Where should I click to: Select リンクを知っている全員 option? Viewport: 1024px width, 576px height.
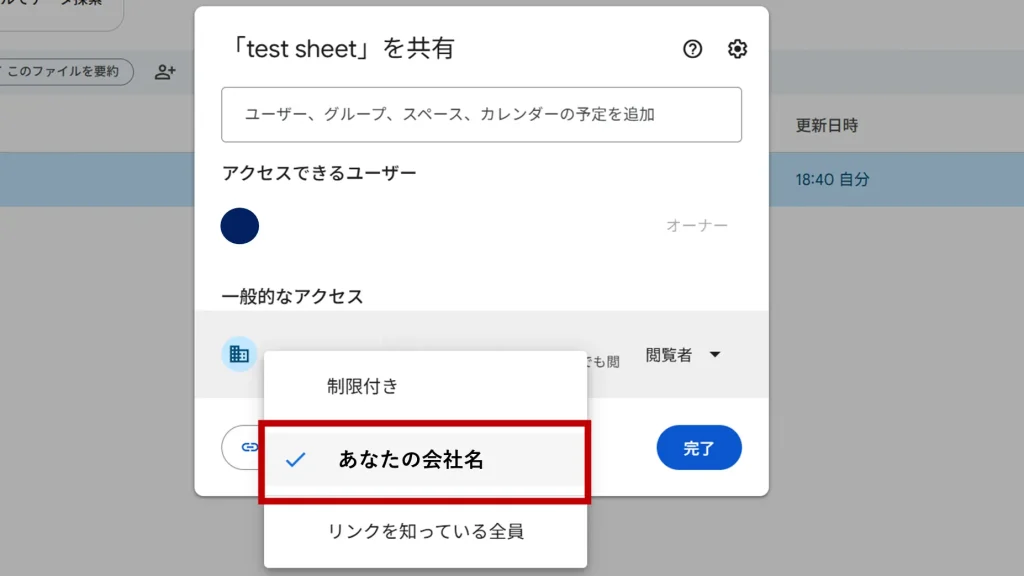pyautogui.click(x=425, y=531)
